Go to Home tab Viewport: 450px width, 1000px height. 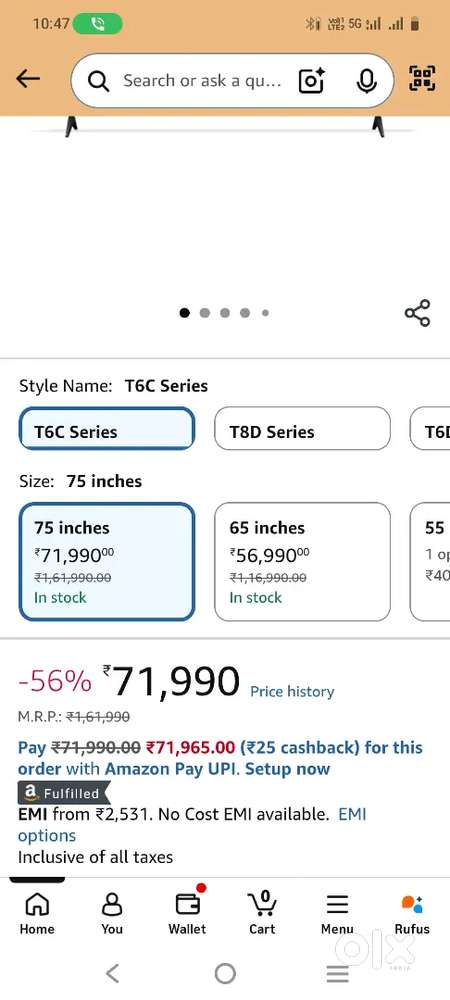coord(37,913)
